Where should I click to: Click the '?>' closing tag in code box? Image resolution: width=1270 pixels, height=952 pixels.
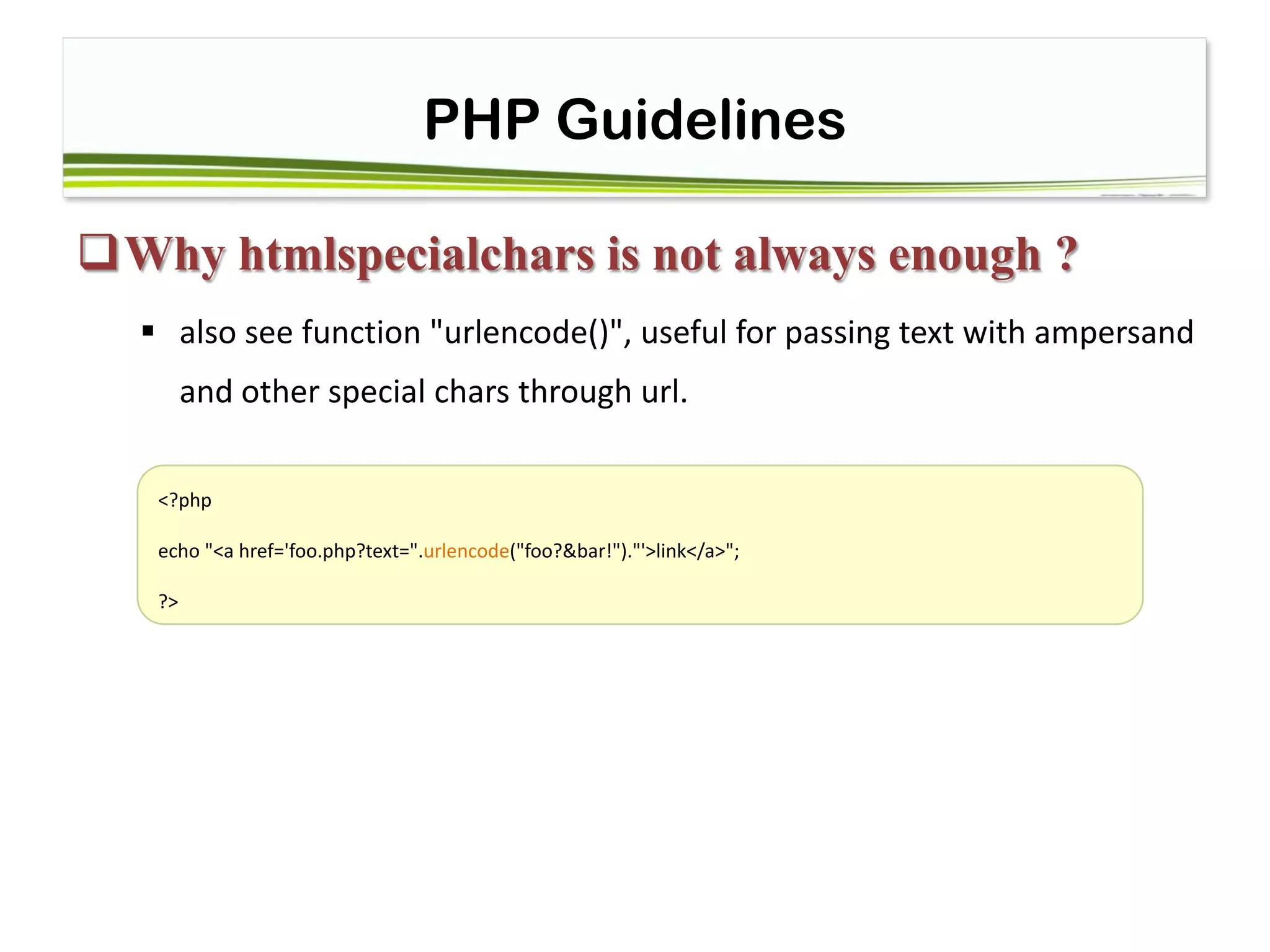click(168, 601)
